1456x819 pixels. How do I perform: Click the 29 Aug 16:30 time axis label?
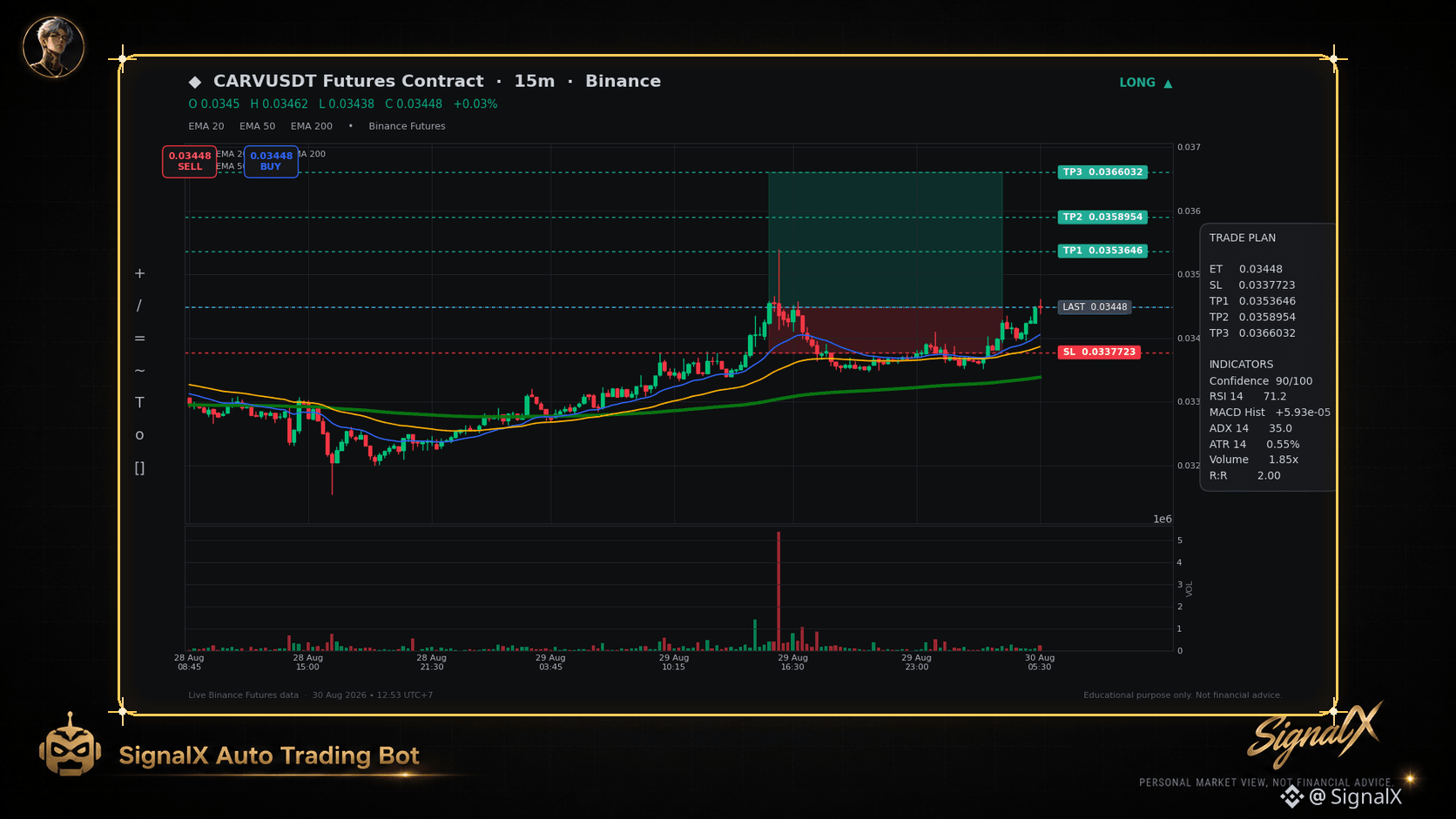coord(792,662)
